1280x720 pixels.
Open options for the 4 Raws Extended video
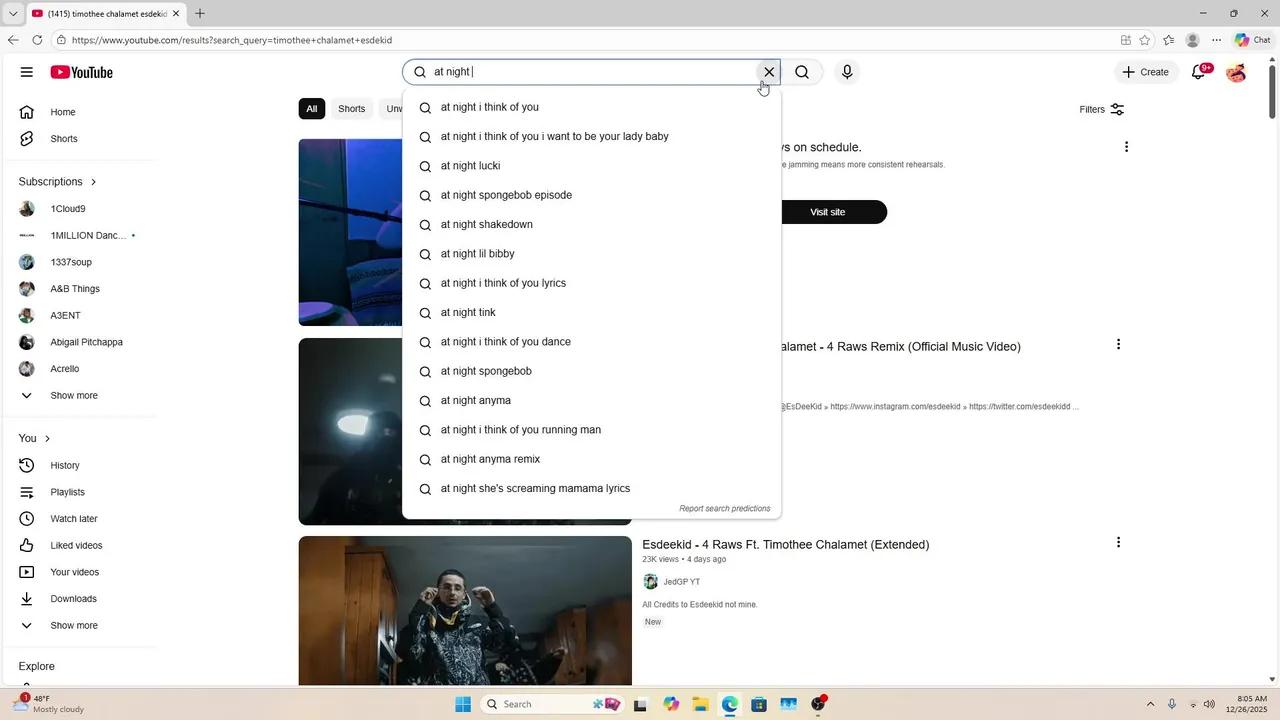(1118, 542)
